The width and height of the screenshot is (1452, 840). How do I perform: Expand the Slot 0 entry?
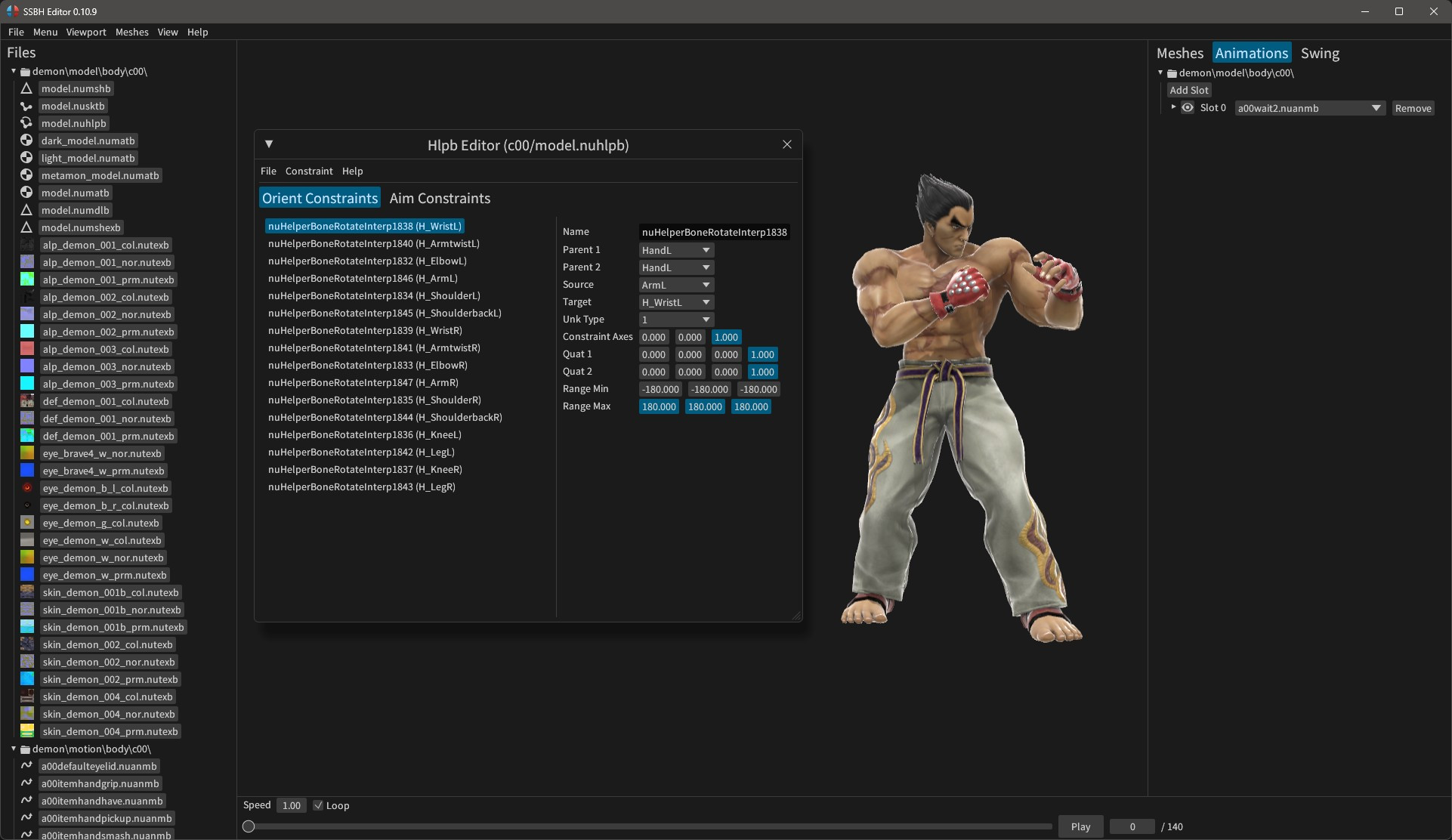[x=1172, y=107]
